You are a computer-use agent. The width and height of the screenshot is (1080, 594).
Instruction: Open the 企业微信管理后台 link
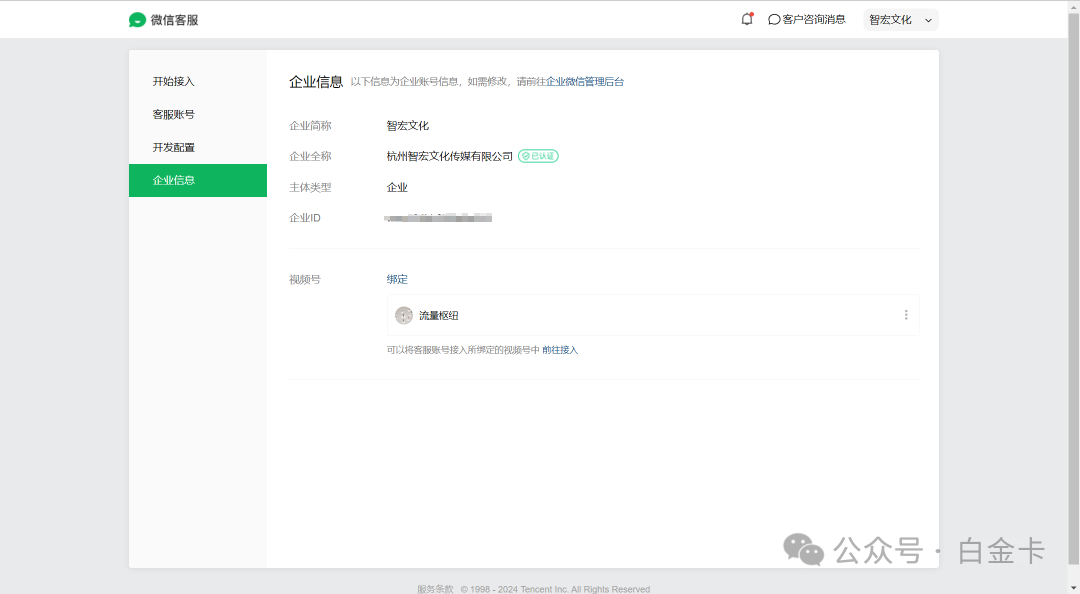585,81
